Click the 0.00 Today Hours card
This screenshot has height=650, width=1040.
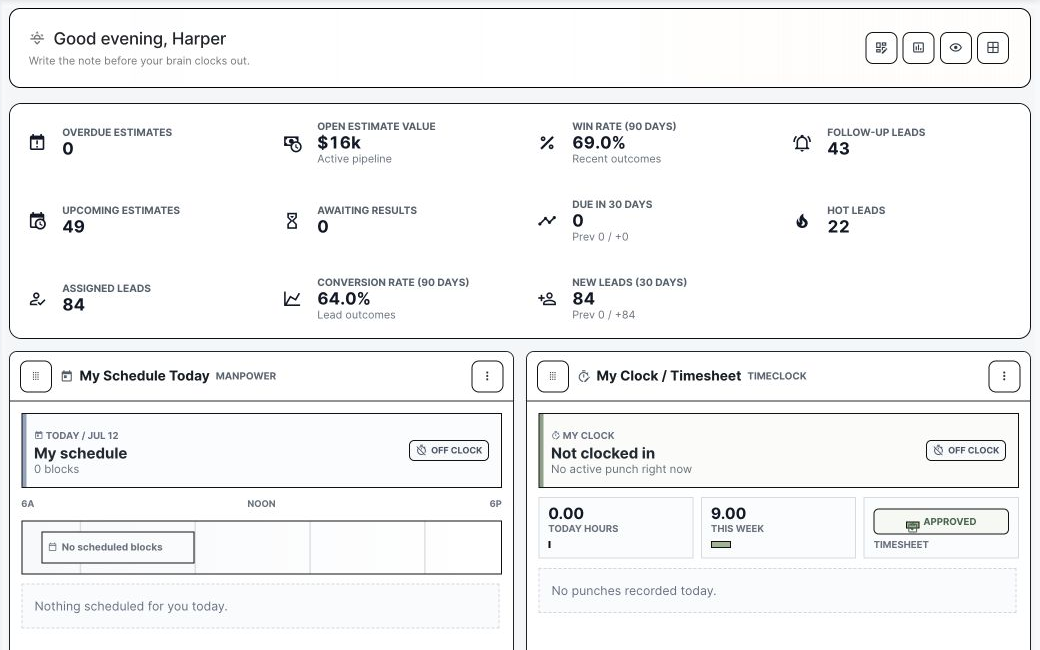coord(616,528)
